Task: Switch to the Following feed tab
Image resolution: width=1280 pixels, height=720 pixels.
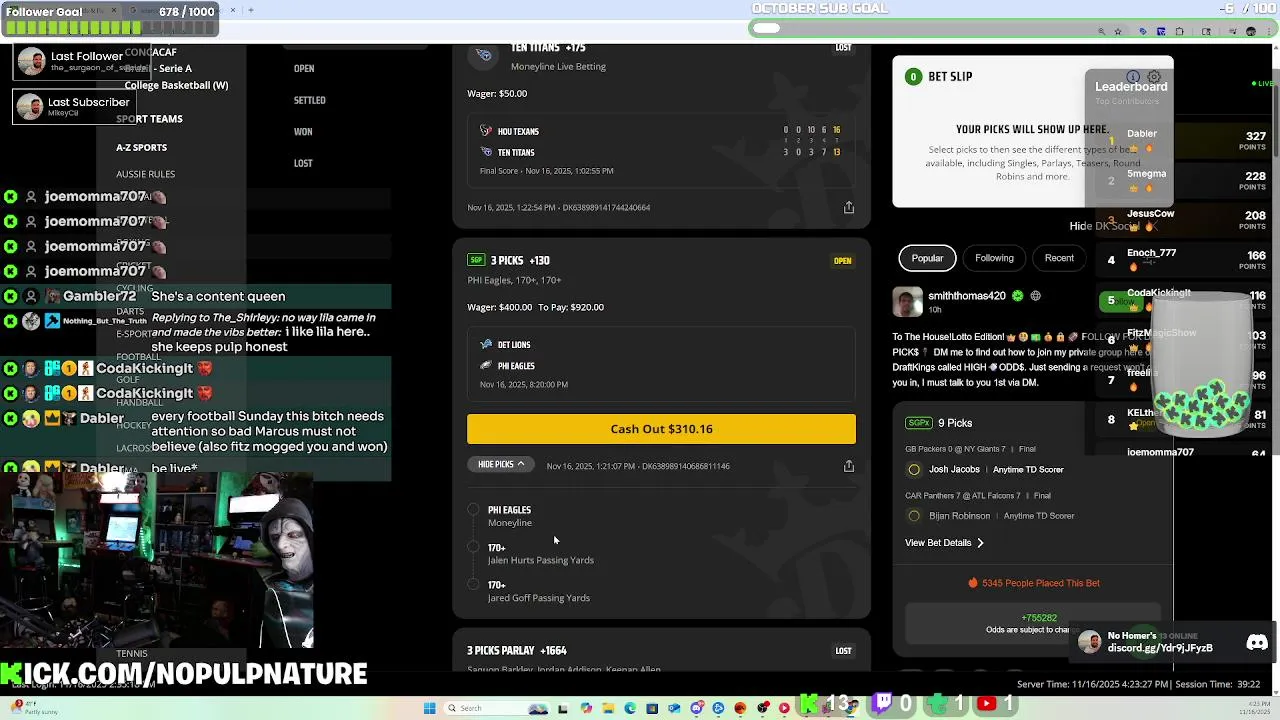Action: [994, 258]
